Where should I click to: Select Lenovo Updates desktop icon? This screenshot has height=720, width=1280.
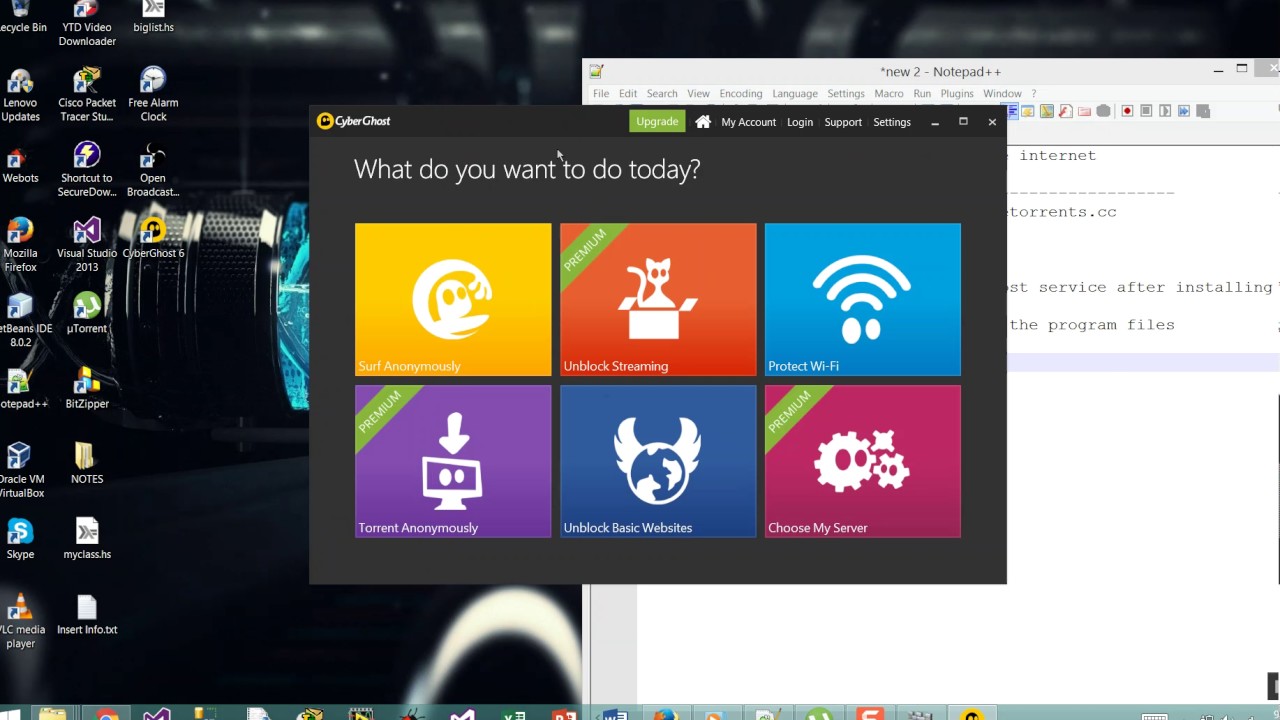[x=20, y=96]
